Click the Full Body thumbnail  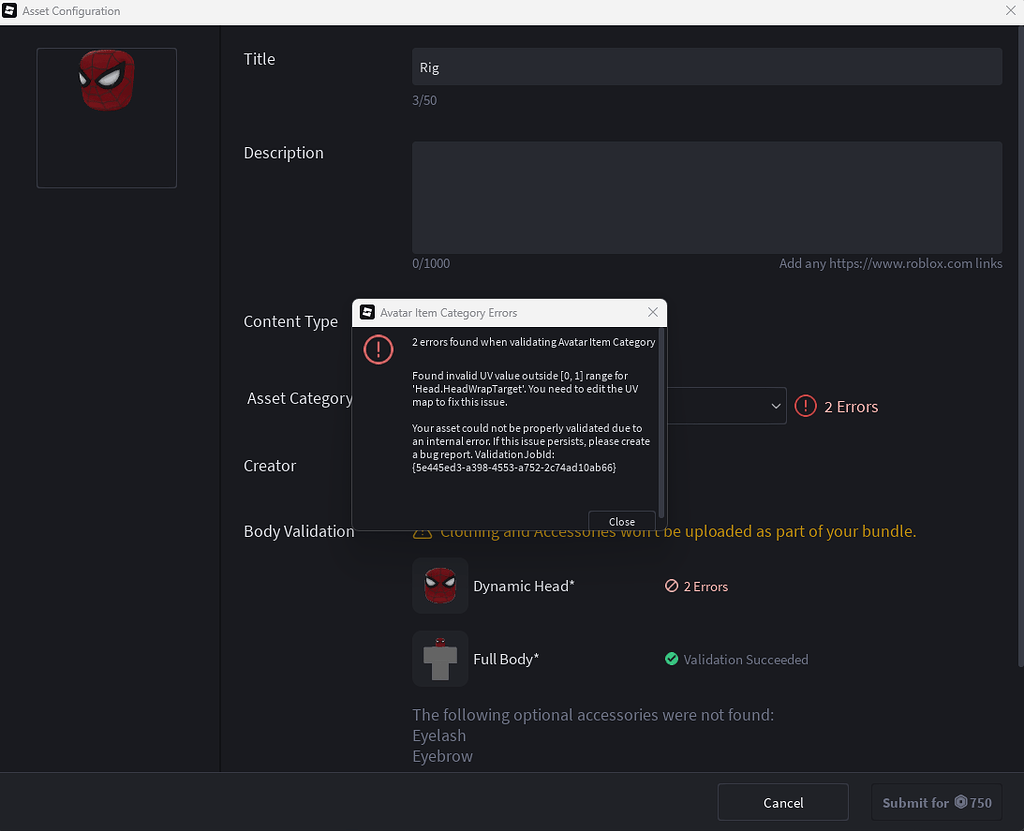point(440,659)
